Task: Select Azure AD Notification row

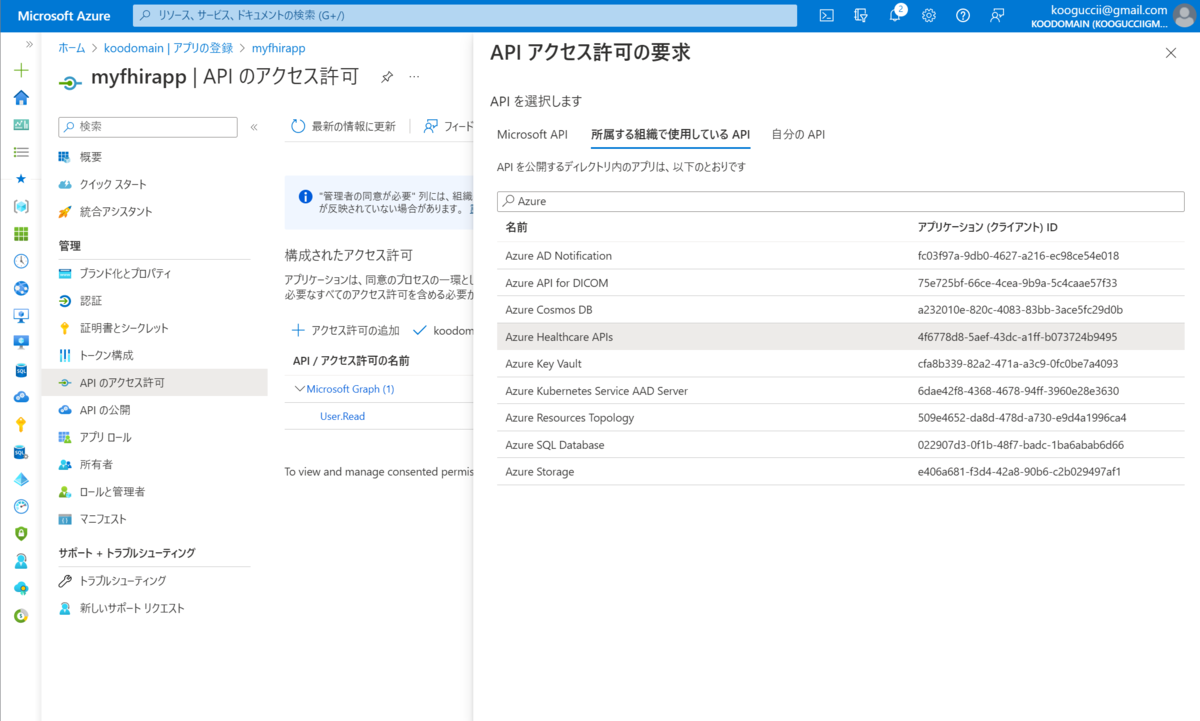Action: pos(840,256)
